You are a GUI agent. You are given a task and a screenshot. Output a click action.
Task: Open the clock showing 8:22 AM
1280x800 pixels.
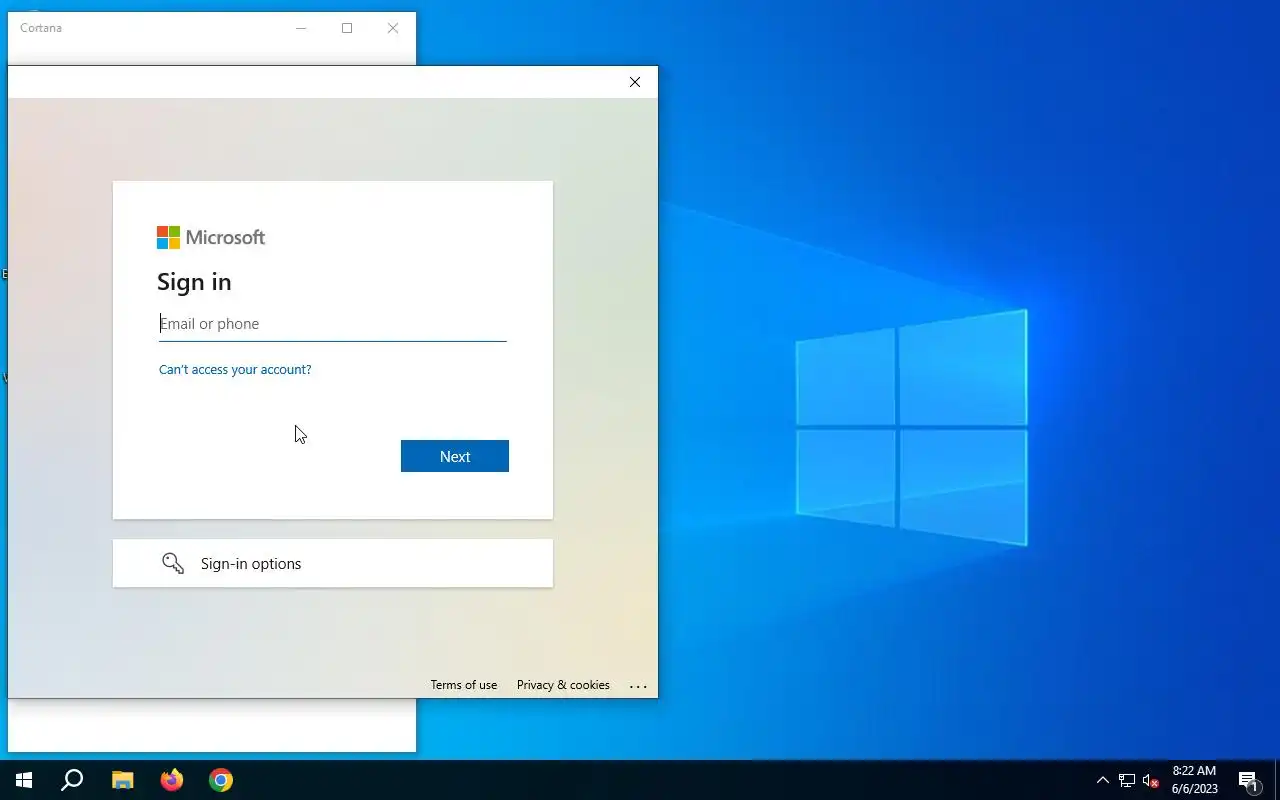(x=1194, y=780)
